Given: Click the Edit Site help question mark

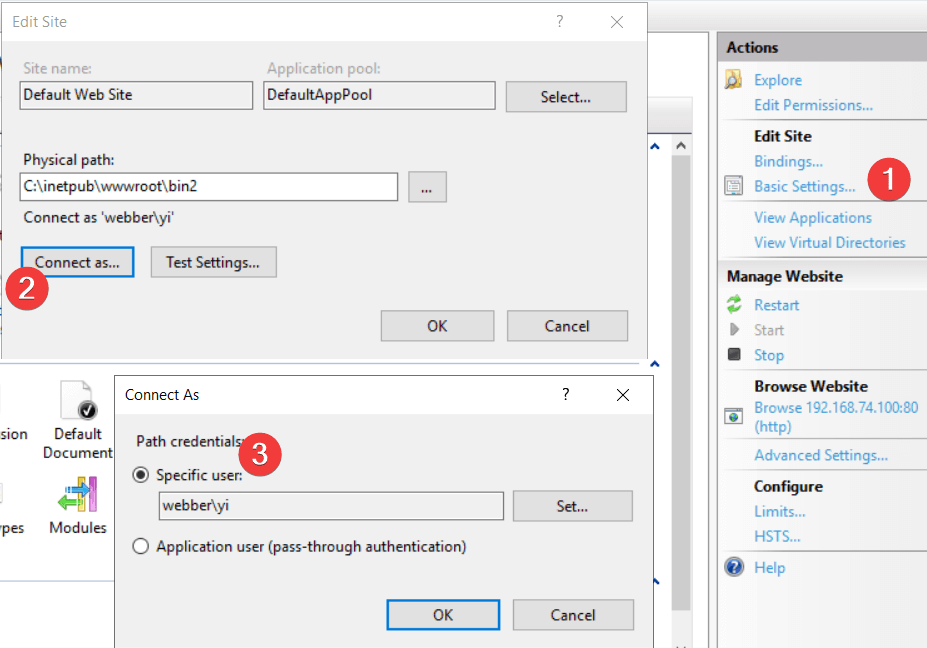Looking at the screenshot, I should 560,21.
